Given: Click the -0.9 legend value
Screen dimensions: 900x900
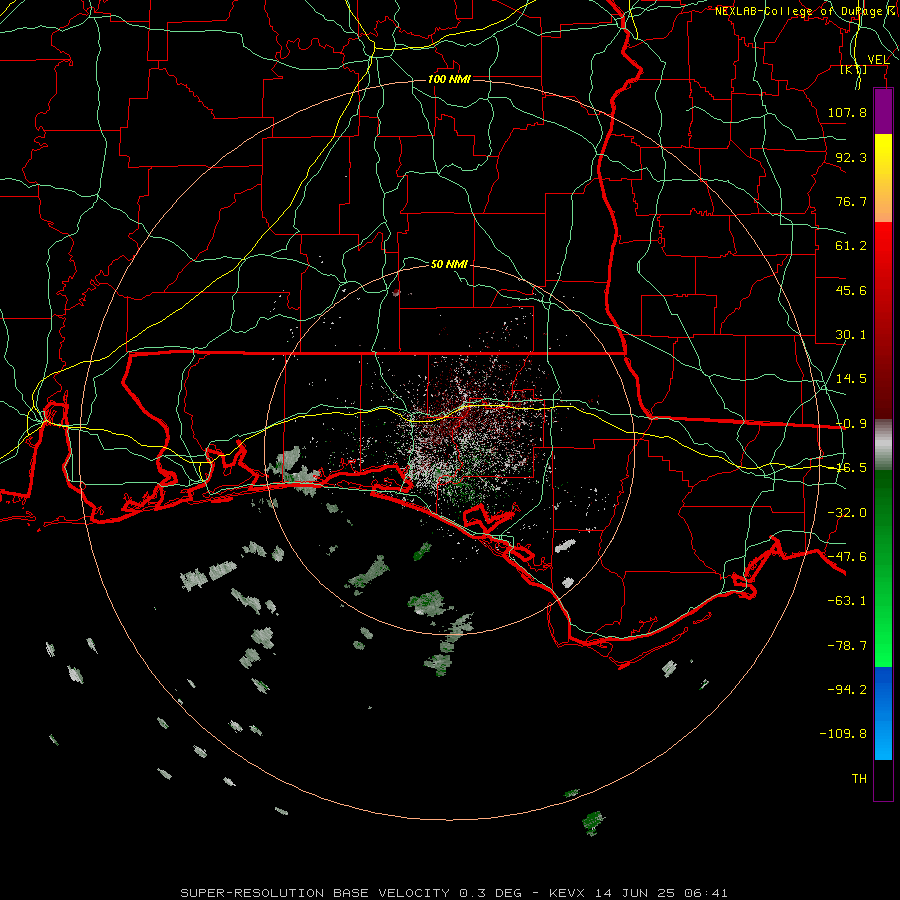Looking at the screenshot, I should [851, 424].
